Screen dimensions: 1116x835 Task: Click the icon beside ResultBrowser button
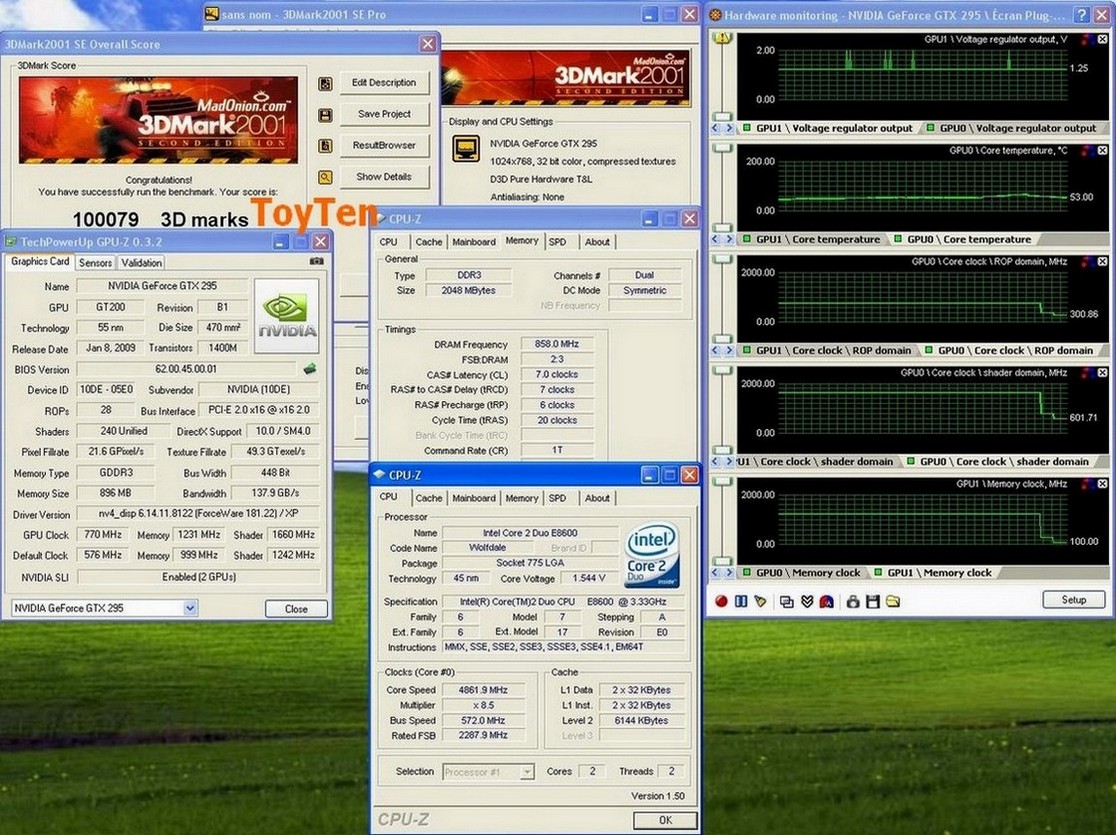coord(325,146)
